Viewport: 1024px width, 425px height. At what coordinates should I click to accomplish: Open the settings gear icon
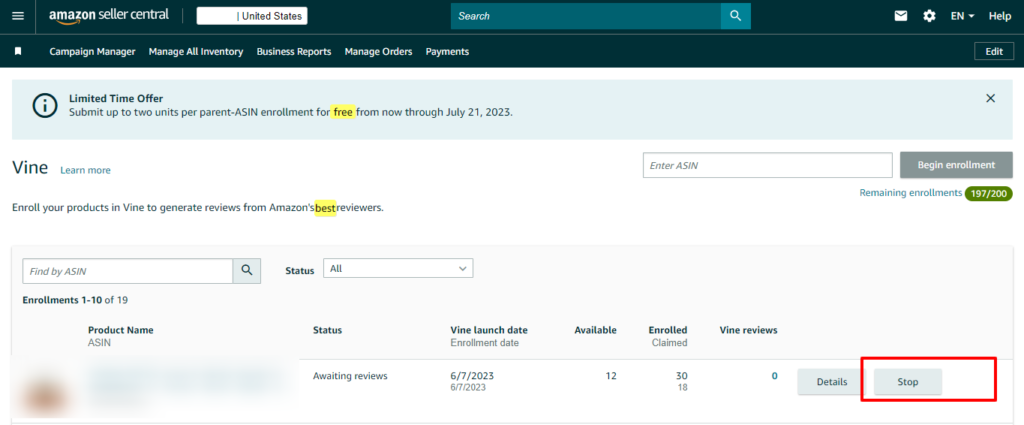929,16
